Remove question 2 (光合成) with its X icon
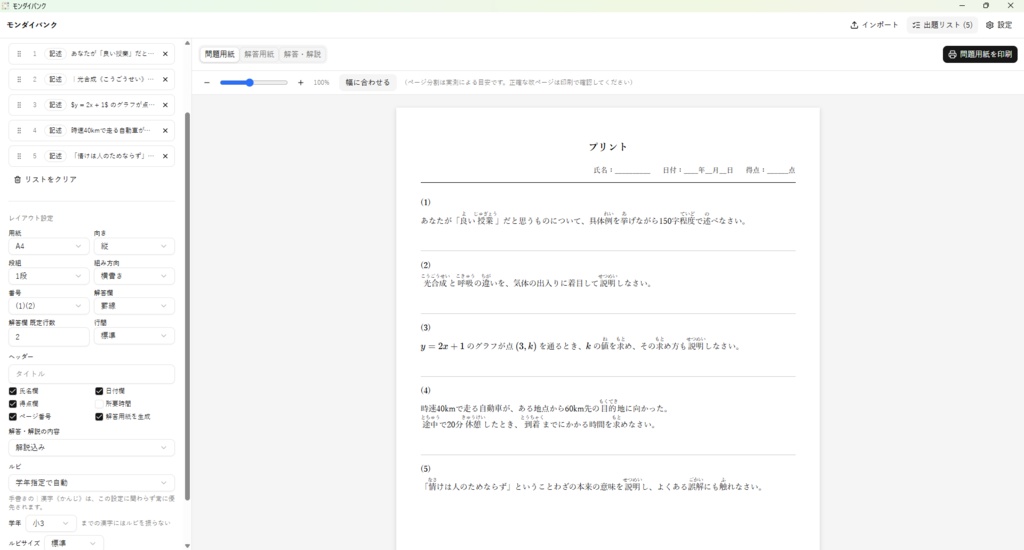Viewport: 1024px width, 550px height. click(165, 79)
